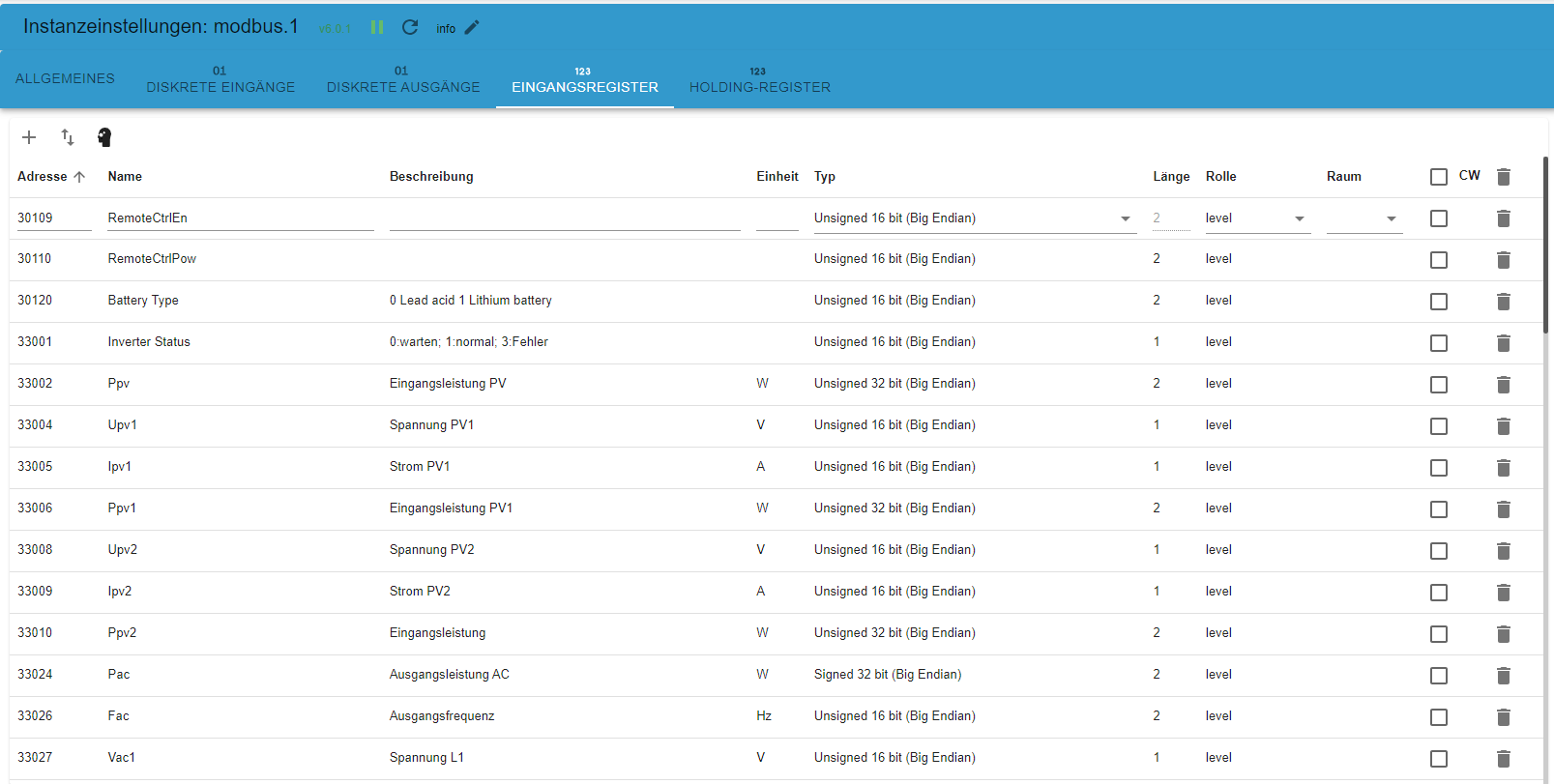Check CW for RemoteCtrlPow row
The height and width of the screenshot is (784, 1554).
pyautogui.click(x=1439, y=260)
